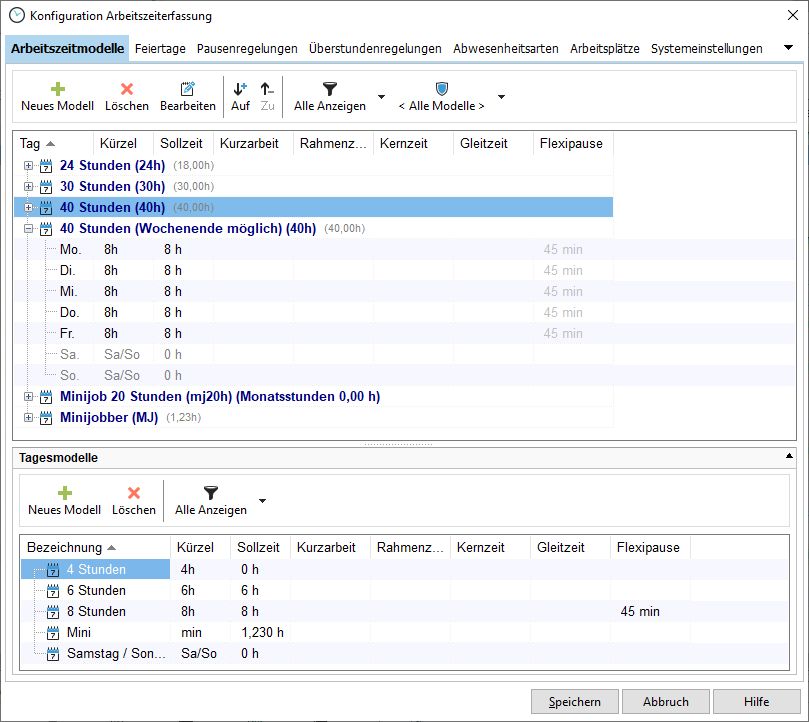Click the Alle Anzeigen funnel in Tagesmodelle
809x722 pixels.
(210, 493)
